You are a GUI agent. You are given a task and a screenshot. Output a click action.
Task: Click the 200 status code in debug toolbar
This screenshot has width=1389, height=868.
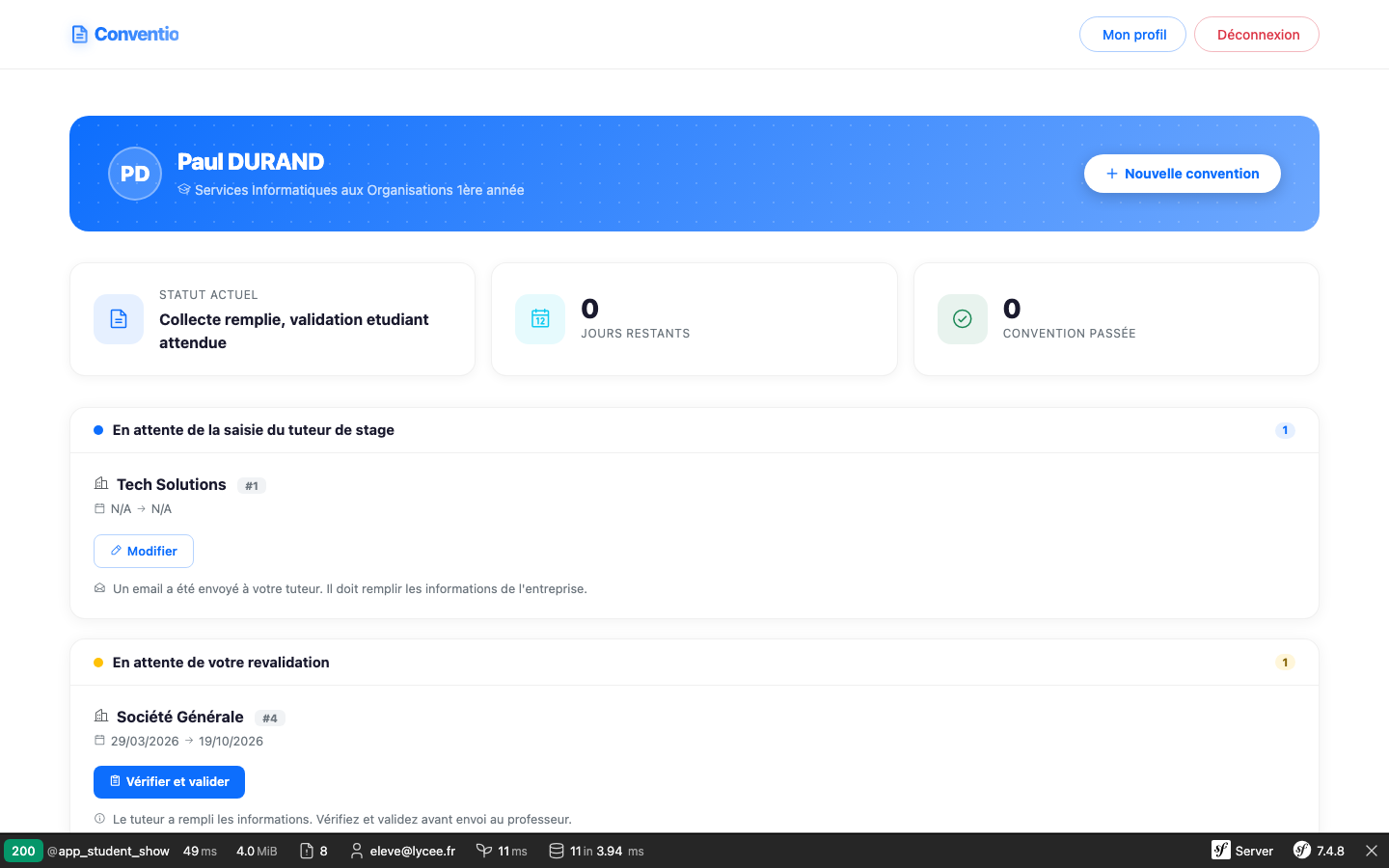[23, 851]
